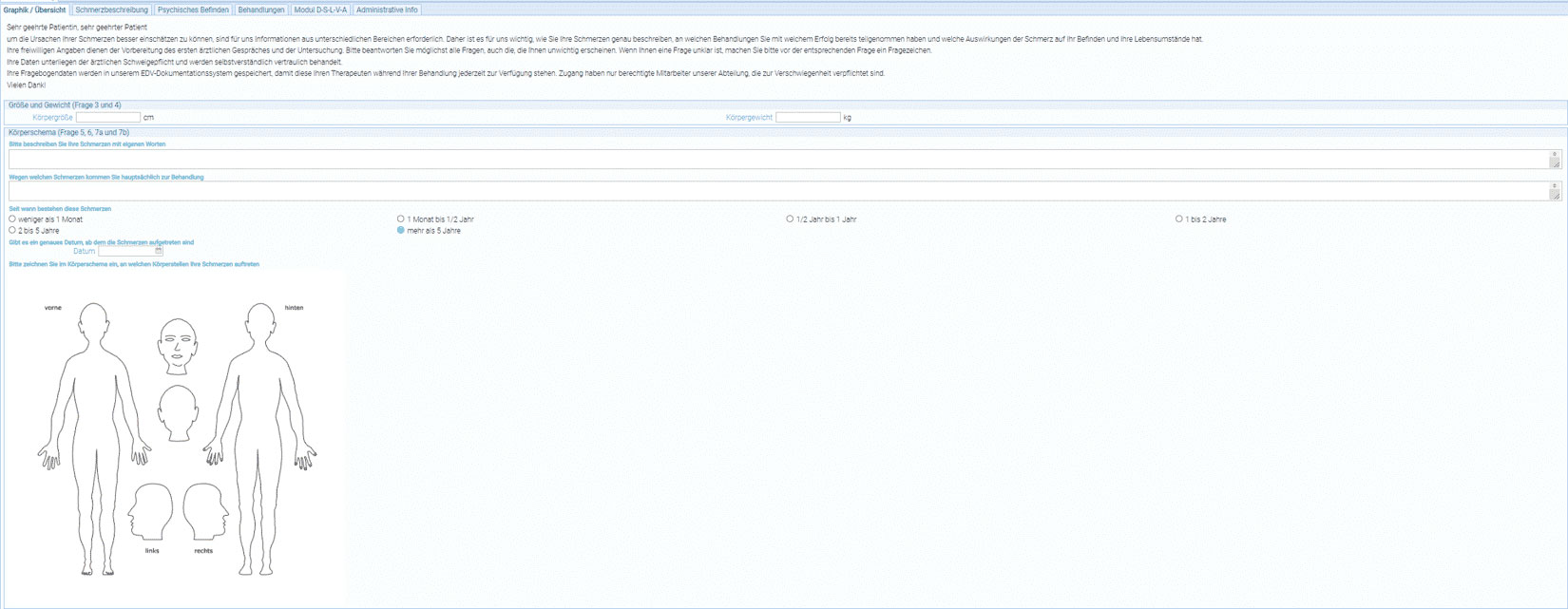Click the back-of-head diagram in body schema
This screenshot has width=1568, height=609.
pos(178,413)
